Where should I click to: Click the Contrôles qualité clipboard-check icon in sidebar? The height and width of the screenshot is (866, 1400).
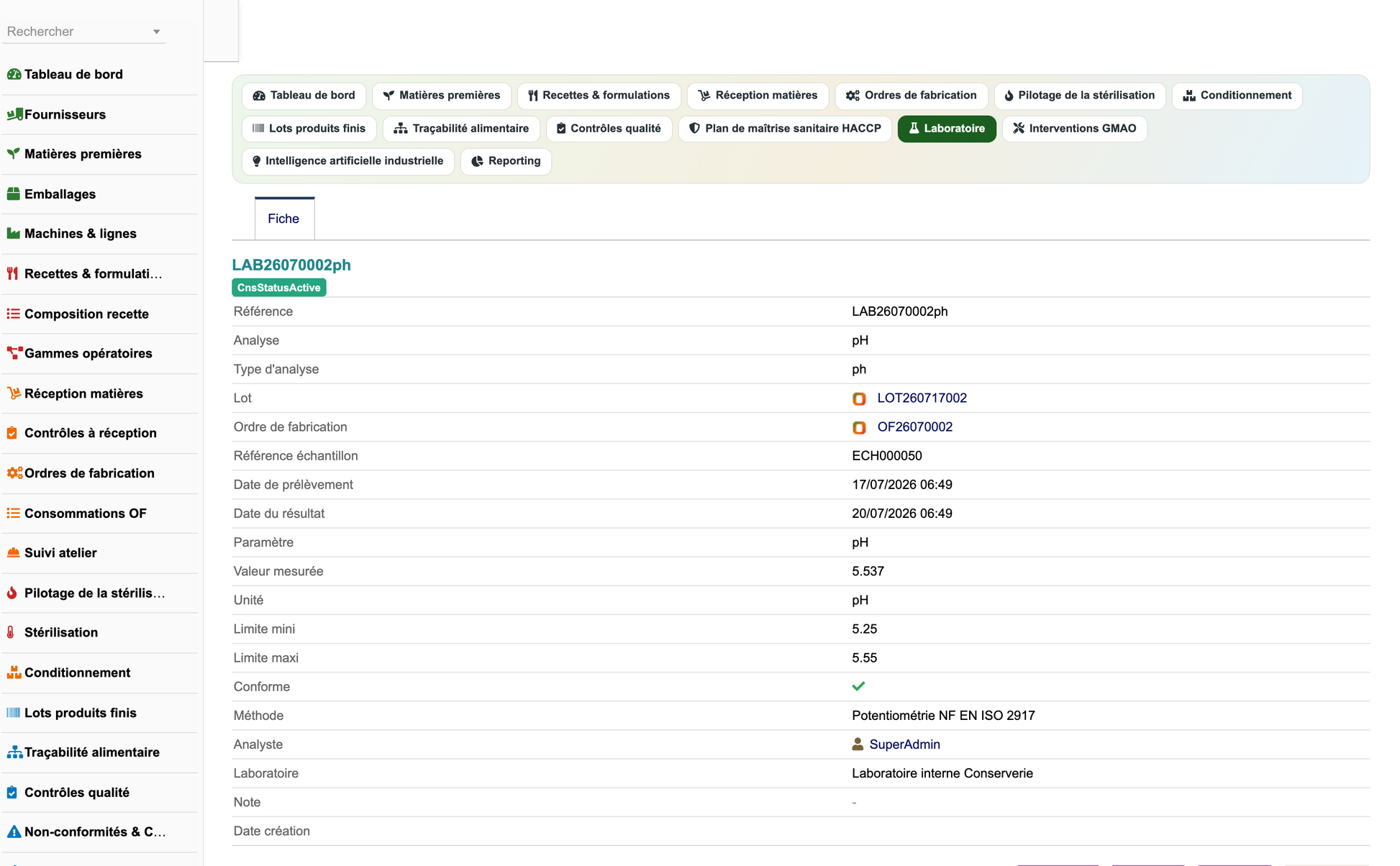[x=12, y=793]
